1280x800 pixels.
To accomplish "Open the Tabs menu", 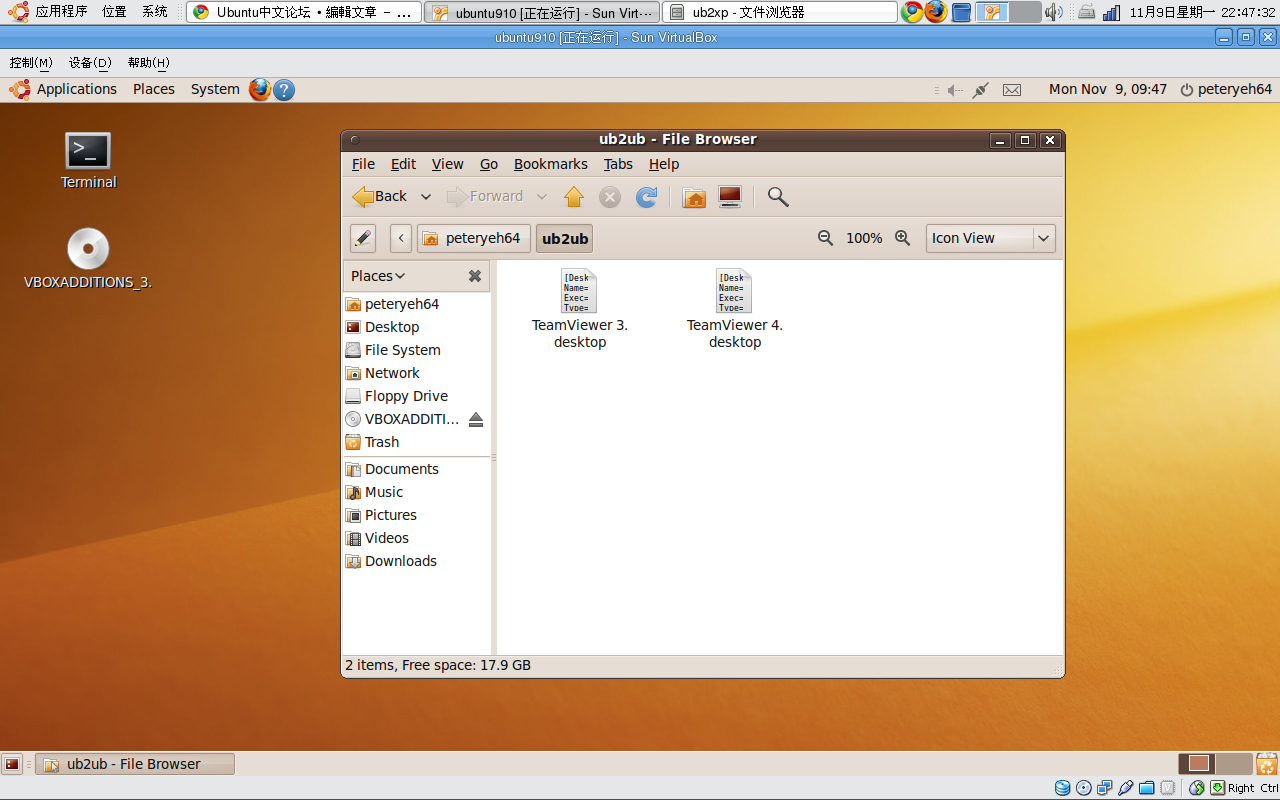I will pos(618,164).
